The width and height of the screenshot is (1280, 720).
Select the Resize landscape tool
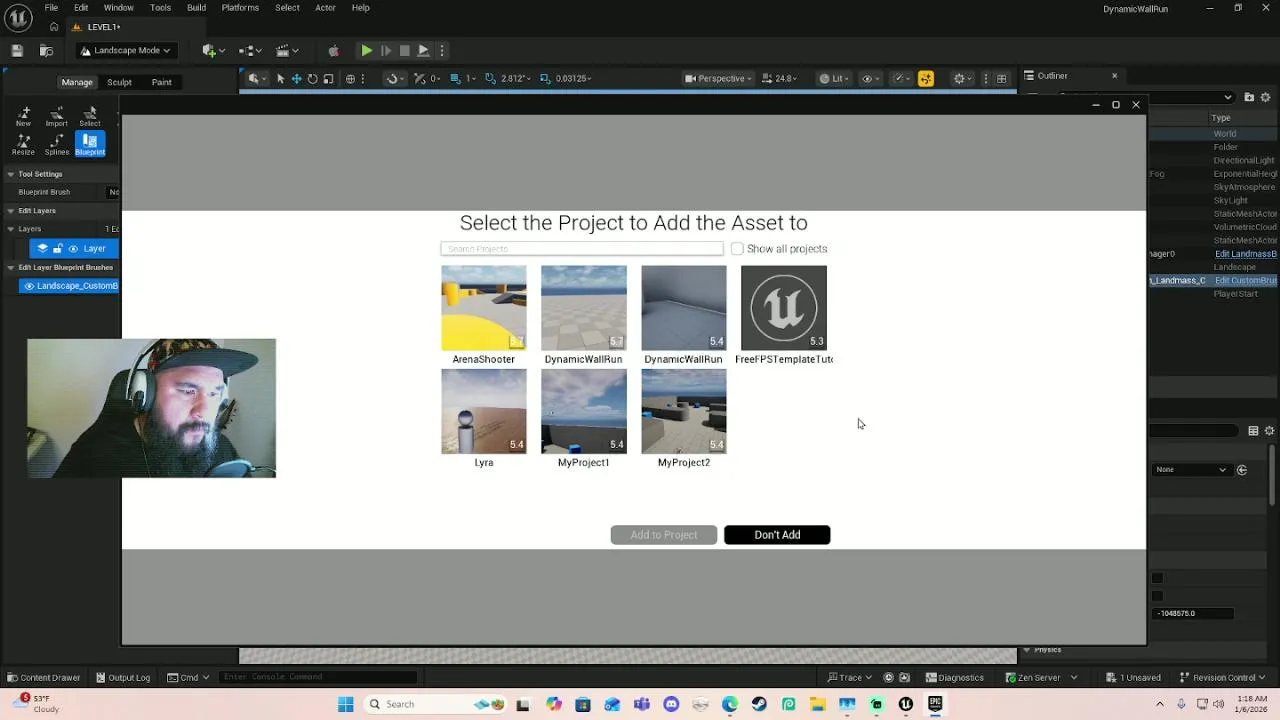click(x=23, y=144)
